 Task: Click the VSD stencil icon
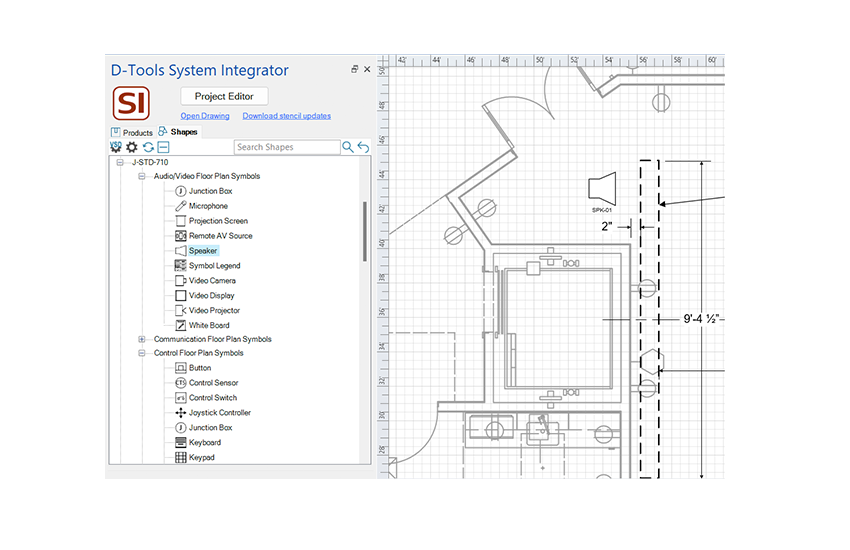(115, 147)
